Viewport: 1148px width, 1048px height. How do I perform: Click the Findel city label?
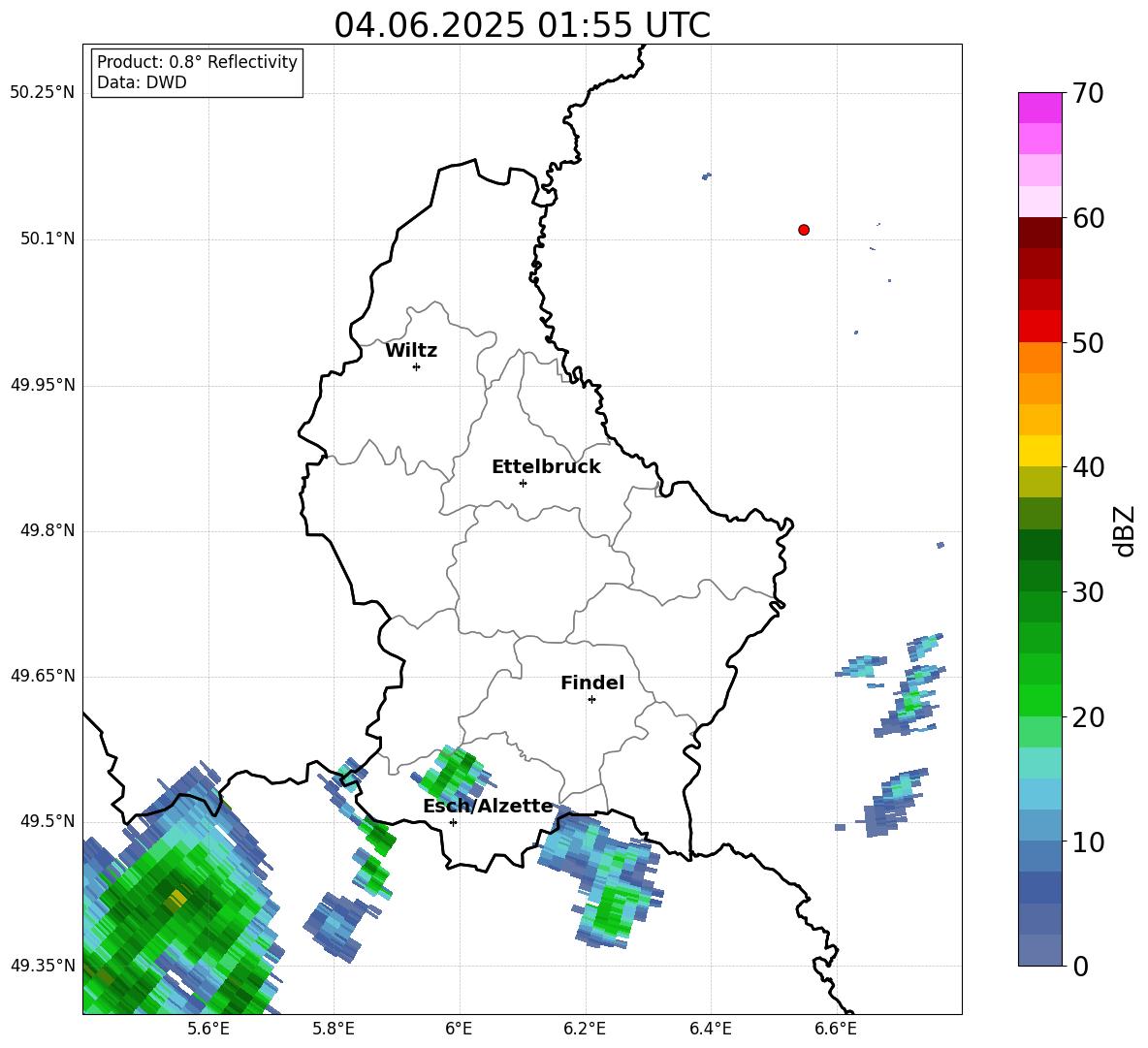coord(592,683)
